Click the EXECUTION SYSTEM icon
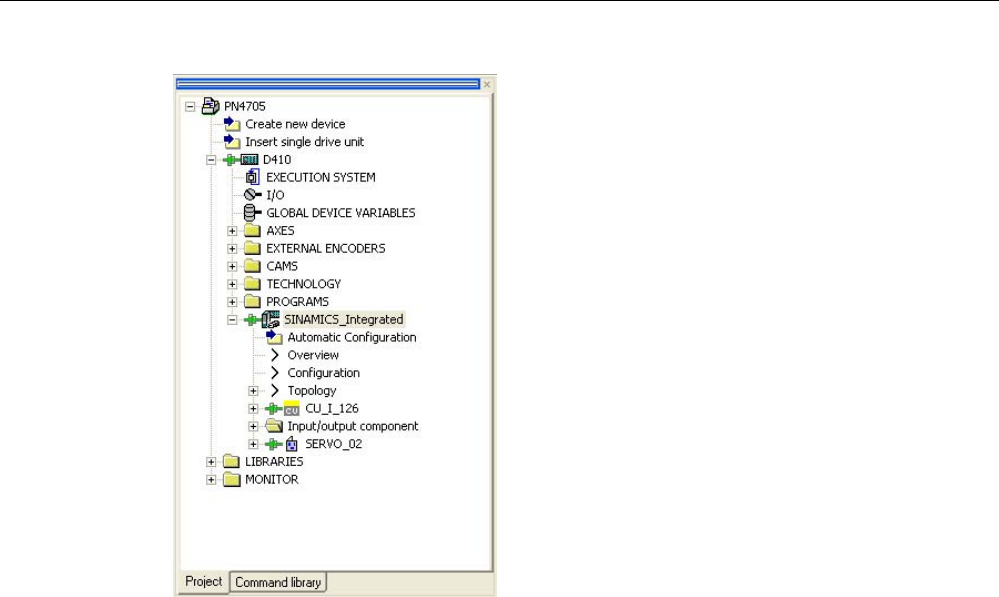Screen dimensions: 999x597 (x=252, y=177)
